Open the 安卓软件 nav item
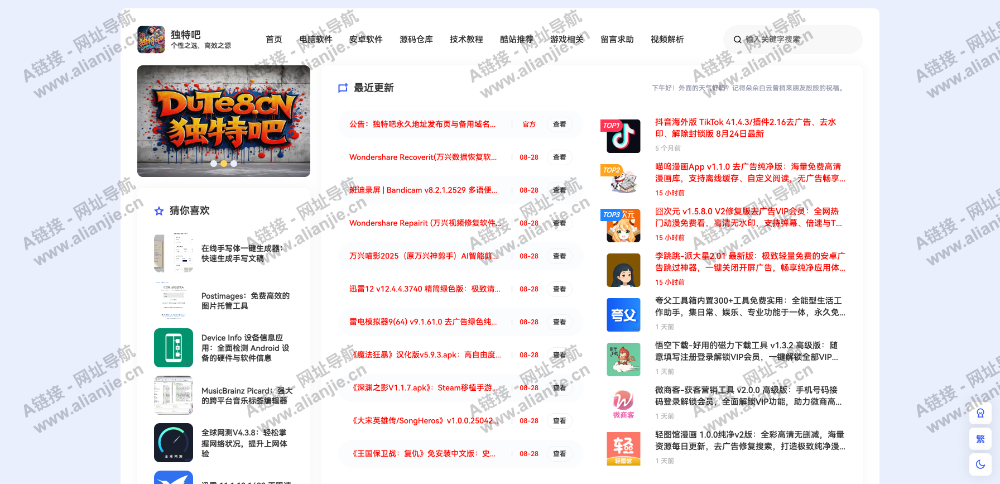The width and height of the screenshot is (1000, 484). tap(366, 40)
